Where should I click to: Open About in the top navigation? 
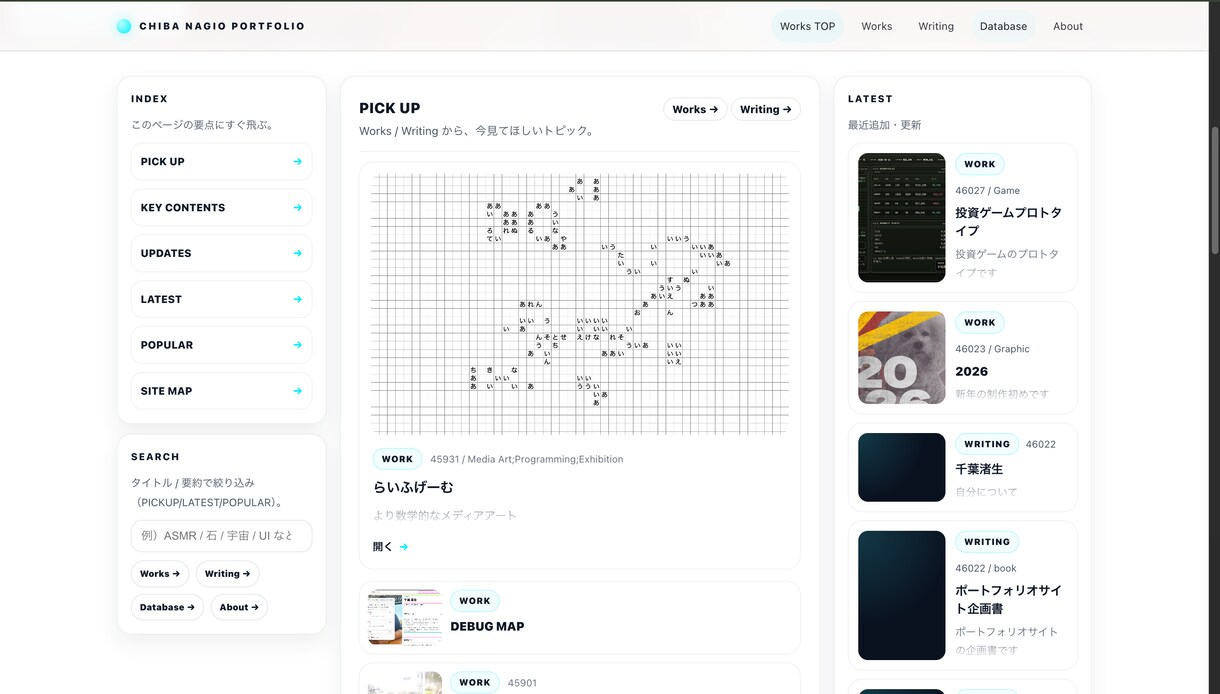(x=1068, y=26)
